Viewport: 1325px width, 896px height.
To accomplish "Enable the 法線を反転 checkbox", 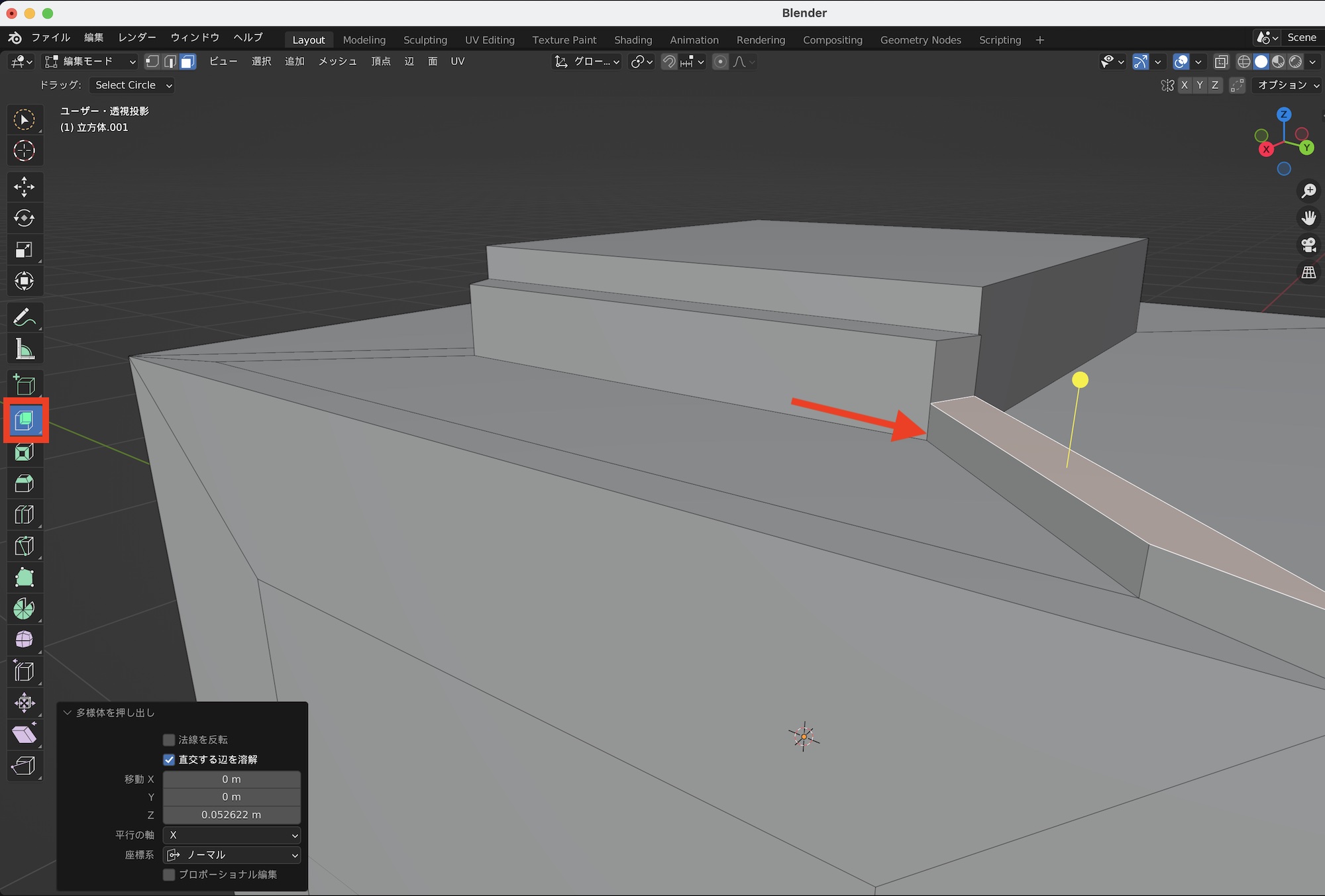I will (170, 740).
